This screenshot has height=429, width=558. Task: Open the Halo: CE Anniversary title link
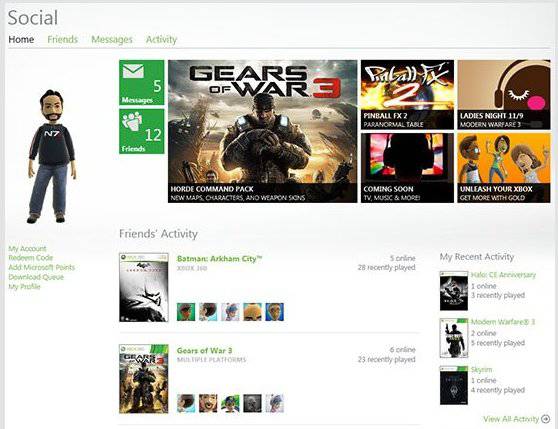[503, 275]
